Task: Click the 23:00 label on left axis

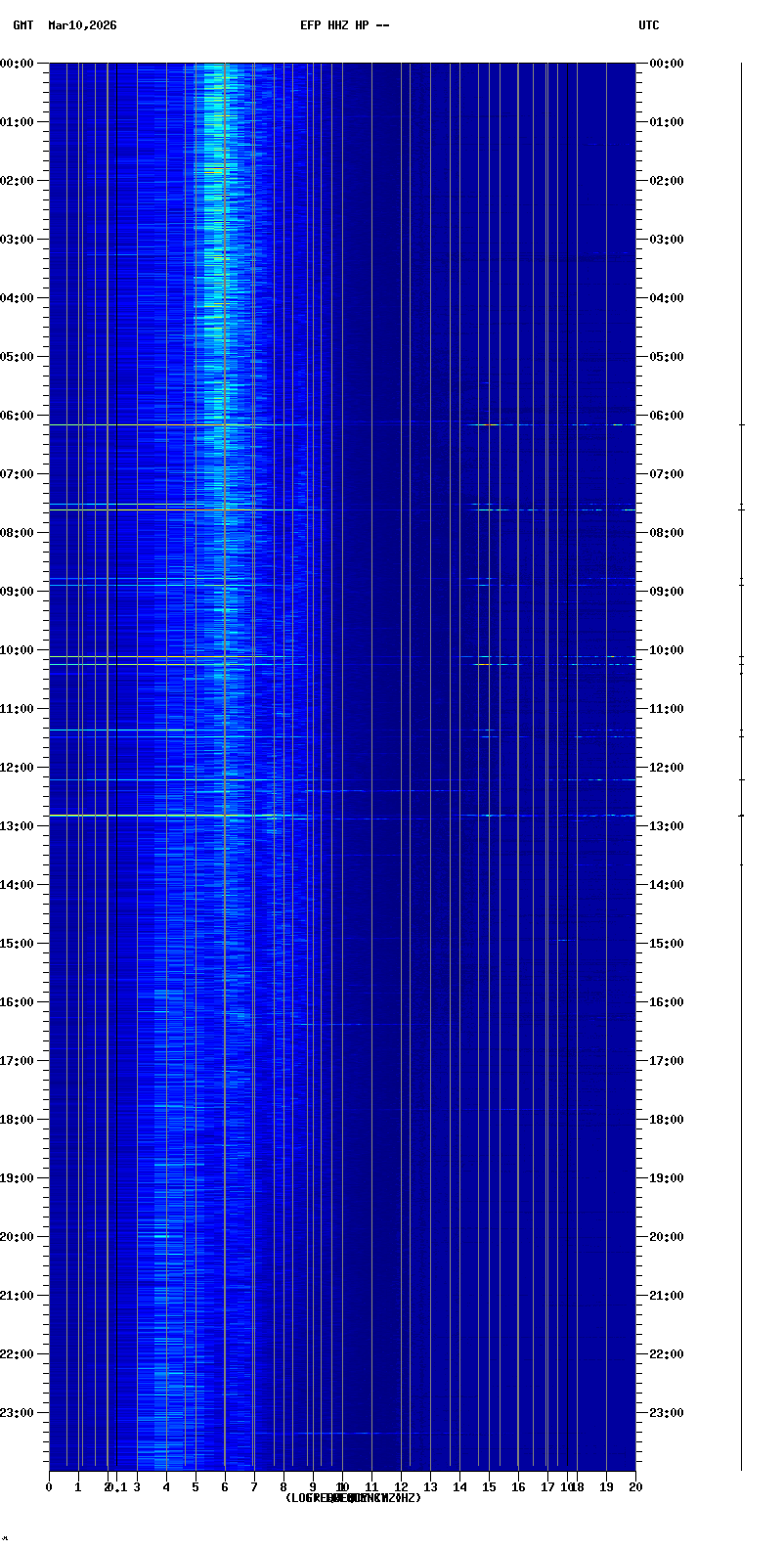Action: (19, 1413)
